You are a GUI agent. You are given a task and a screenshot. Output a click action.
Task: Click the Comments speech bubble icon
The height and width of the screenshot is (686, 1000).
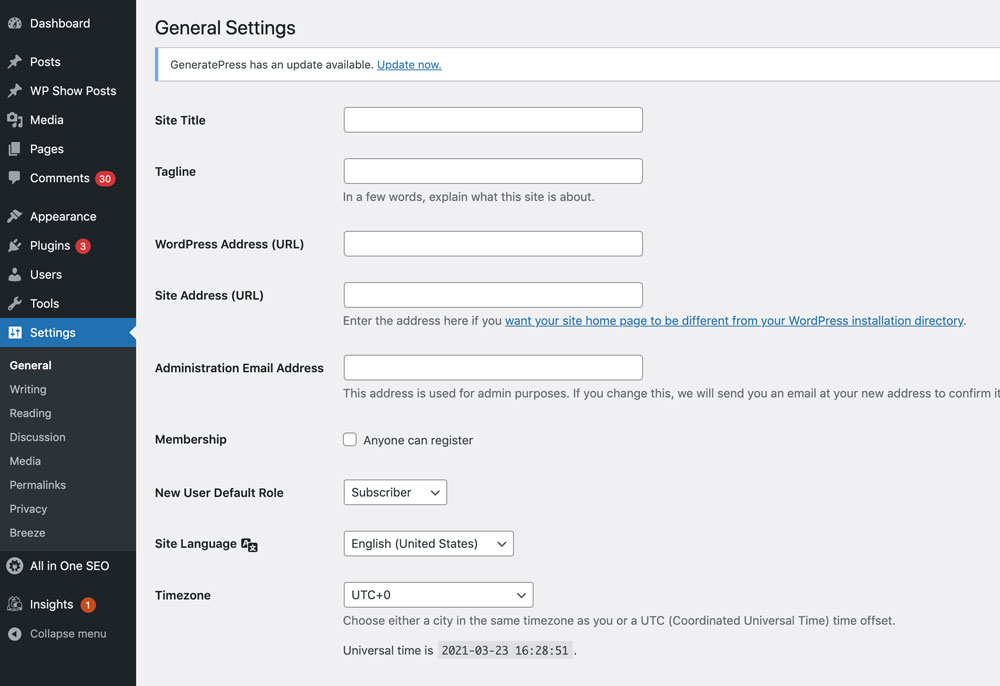coord(15,178)
